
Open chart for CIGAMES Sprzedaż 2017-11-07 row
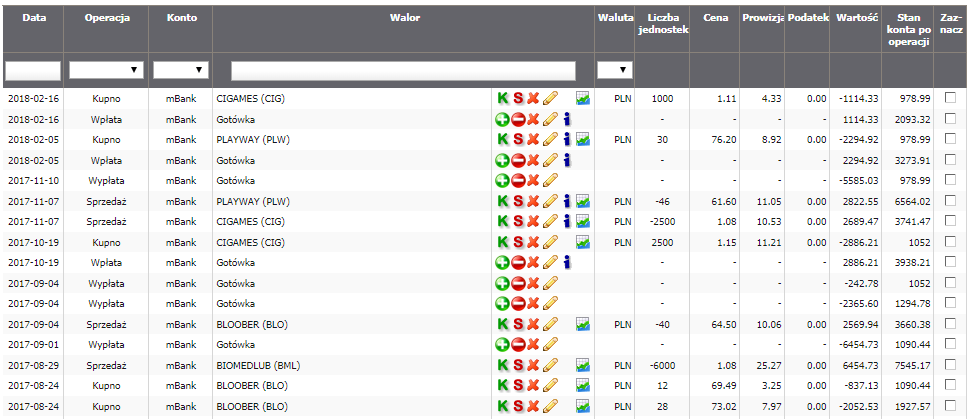click(583, 221)
